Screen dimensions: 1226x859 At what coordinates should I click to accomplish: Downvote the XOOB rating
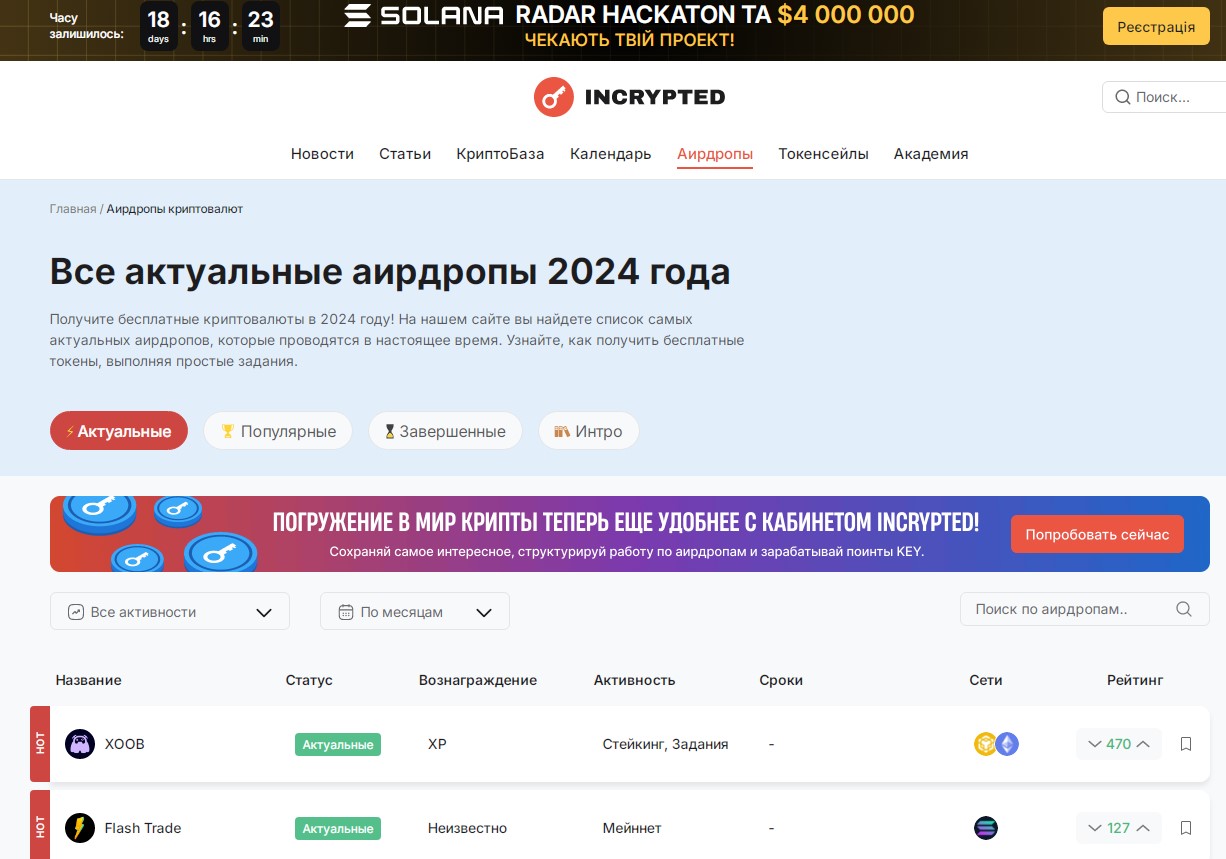1094,744
